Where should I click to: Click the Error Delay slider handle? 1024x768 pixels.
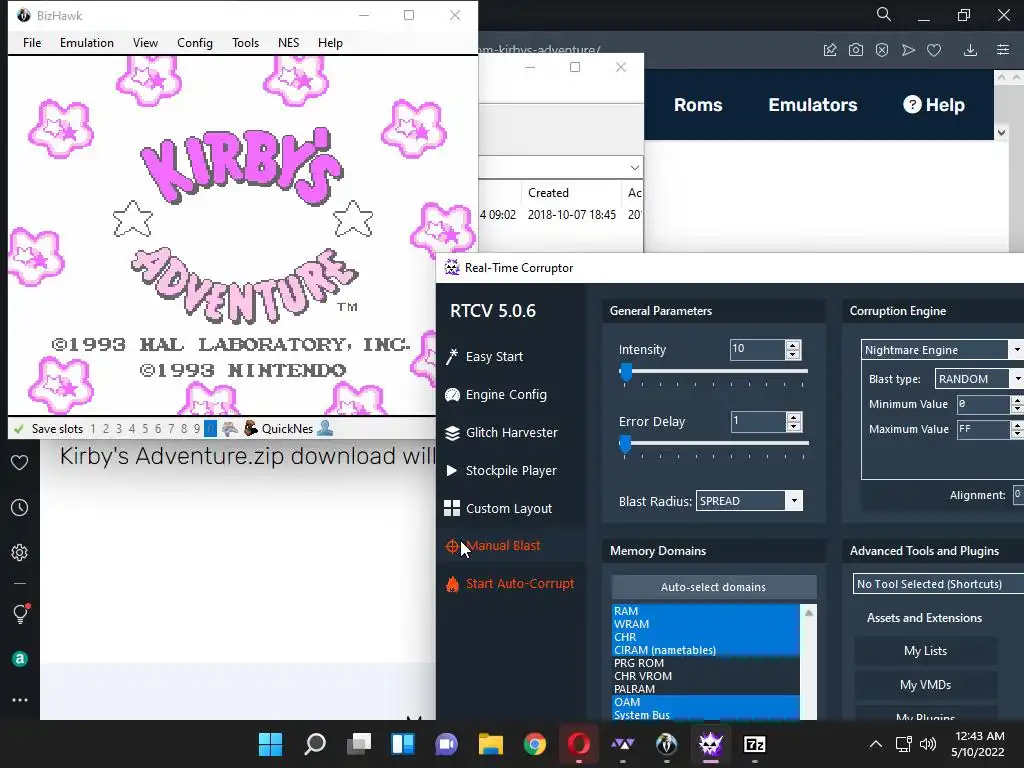(x=625, y=443)
